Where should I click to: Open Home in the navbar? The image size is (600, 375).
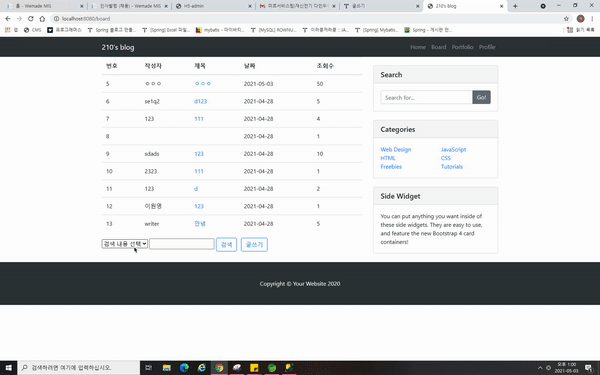(x=418, y=47)
